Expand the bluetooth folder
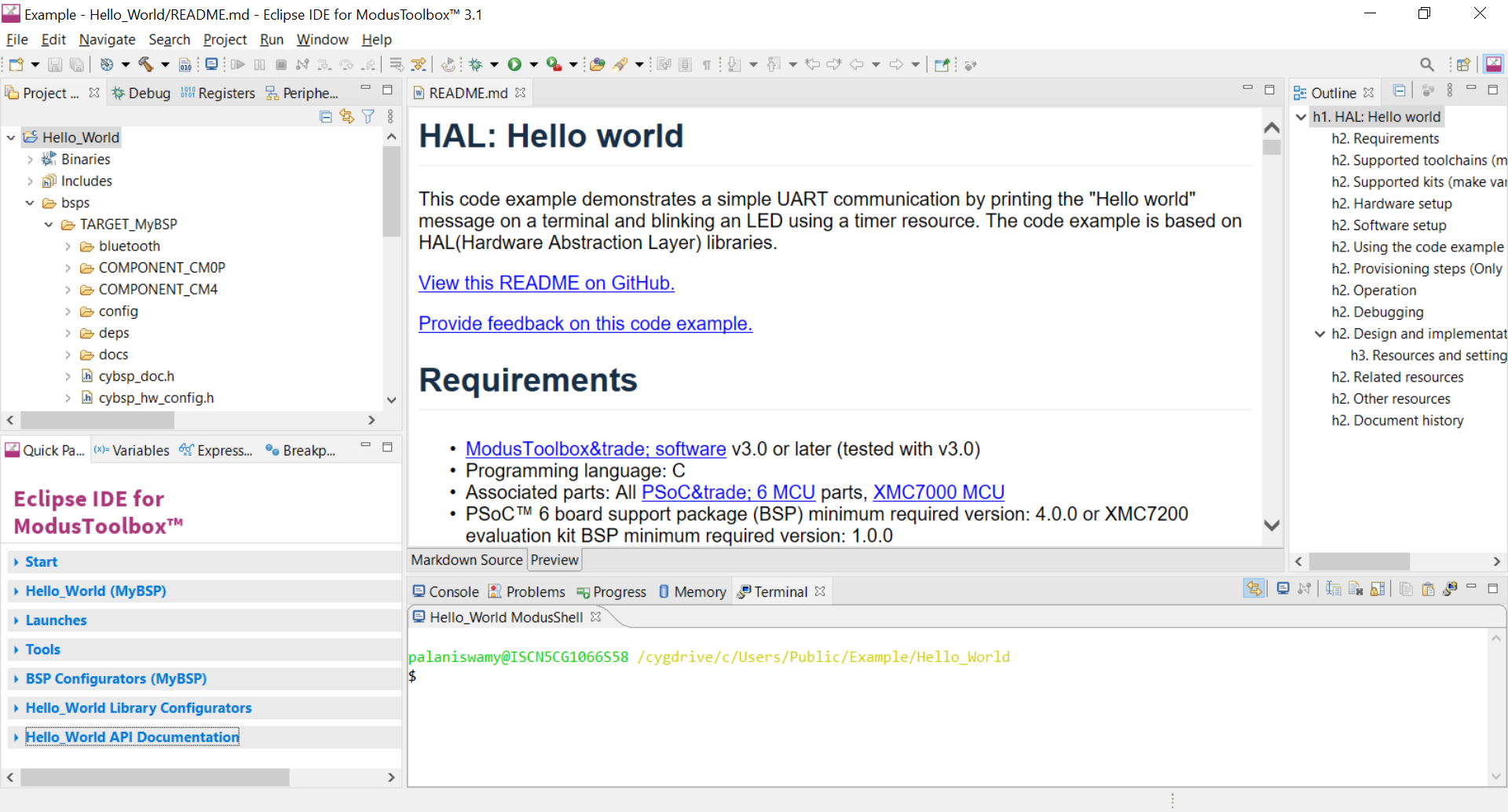The width and height of the screenshot is (1508, 812). tap(68, 247)
